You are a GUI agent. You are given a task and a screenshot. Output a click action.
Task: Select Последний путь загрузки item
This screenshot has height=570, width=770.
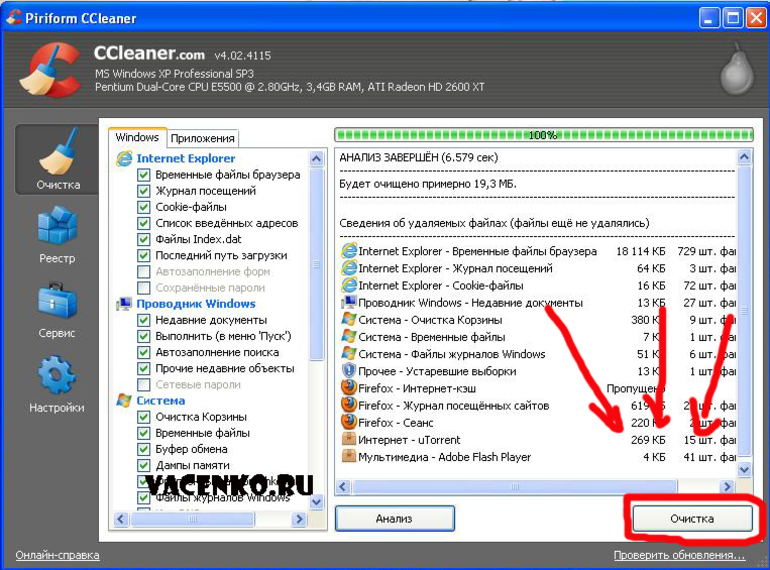pyautogui.click(x=221, y=256)
